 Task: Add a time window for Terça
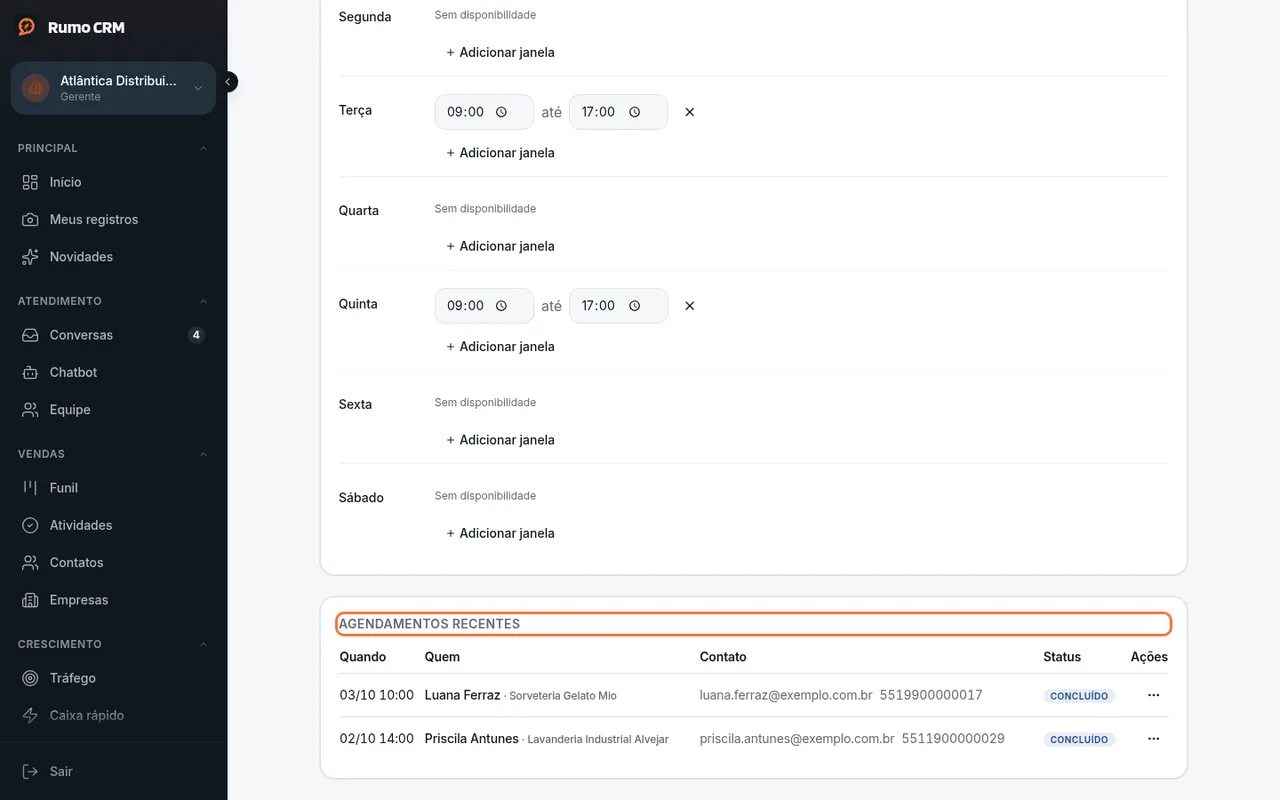(500, 153)
